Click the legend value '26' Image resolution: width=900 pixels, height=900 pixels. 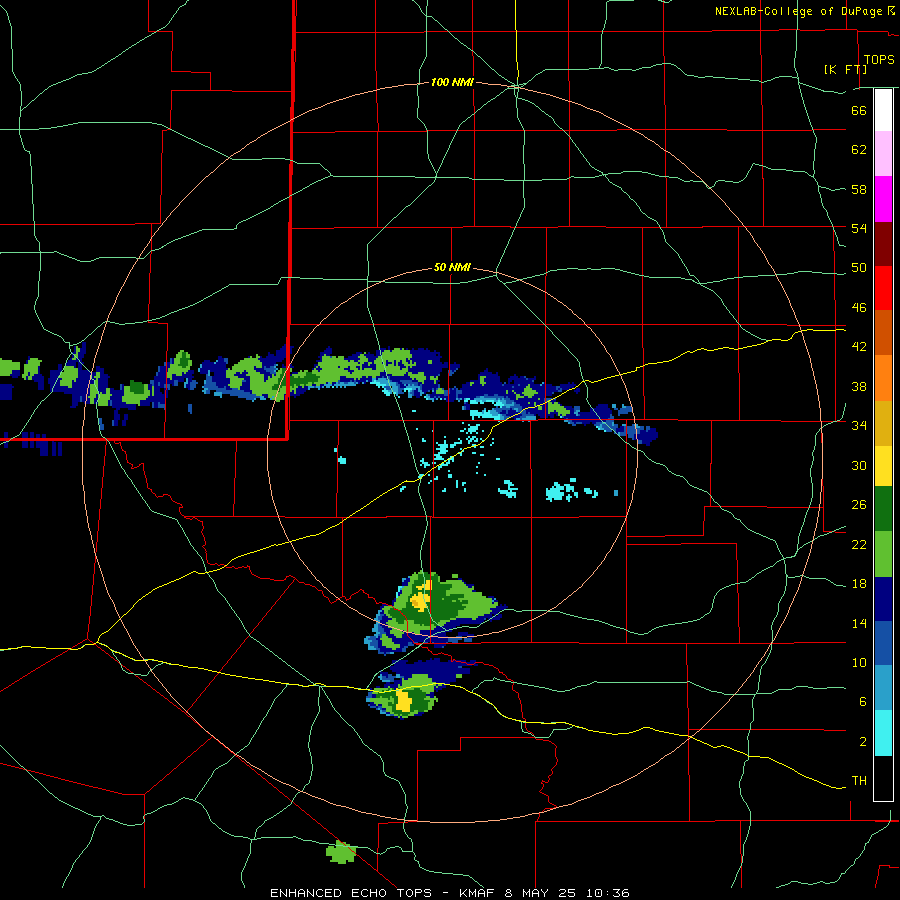click(859, 505)
